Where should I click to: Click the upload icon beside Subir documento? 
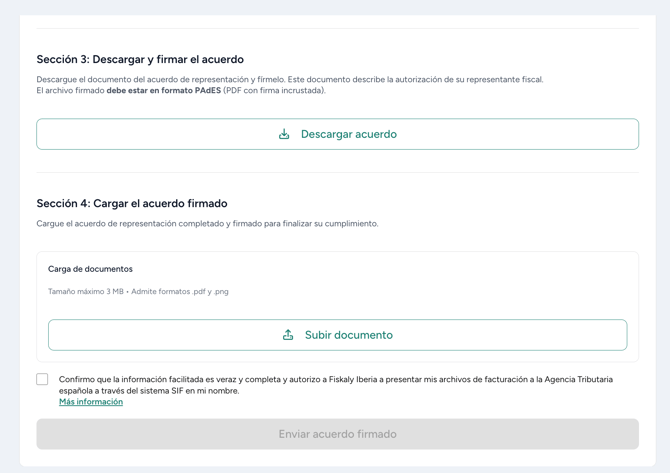pyautogui.click(x=288, y=335)
